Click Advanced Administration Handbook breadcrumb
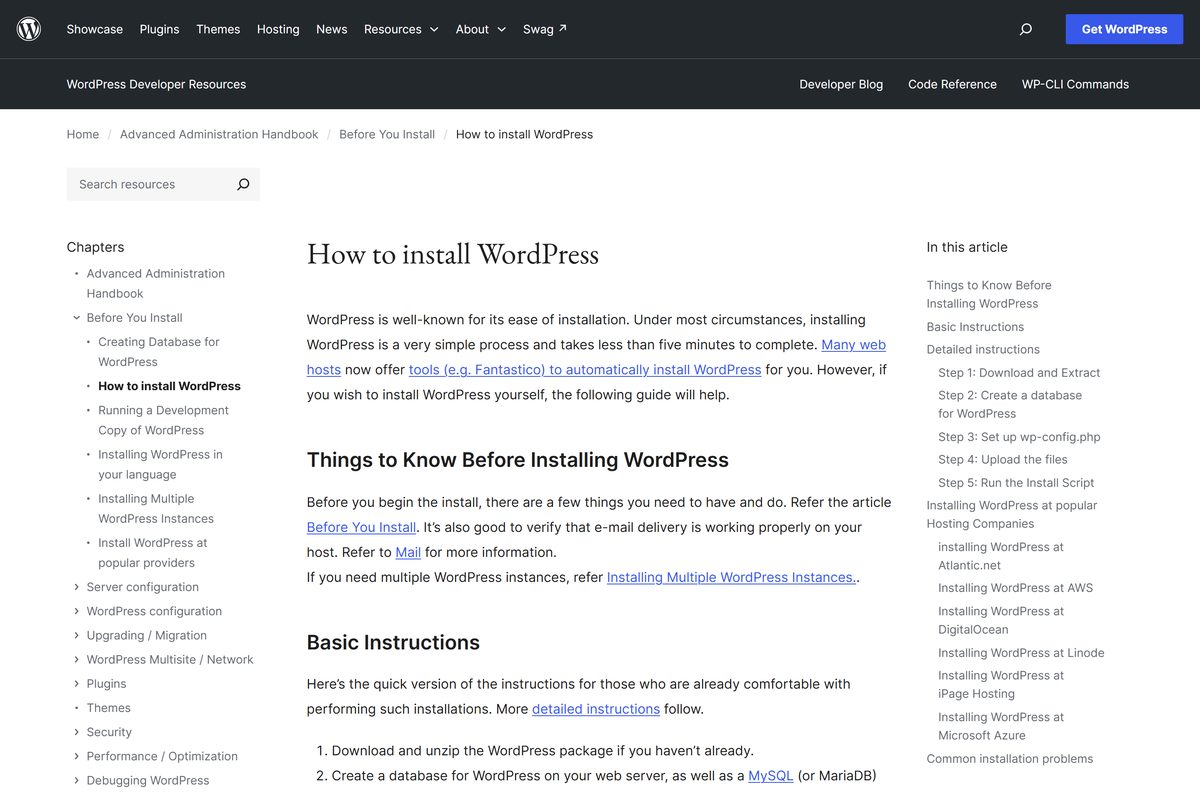The width and height of the screenshot is (1200, 792). [219, 134]
